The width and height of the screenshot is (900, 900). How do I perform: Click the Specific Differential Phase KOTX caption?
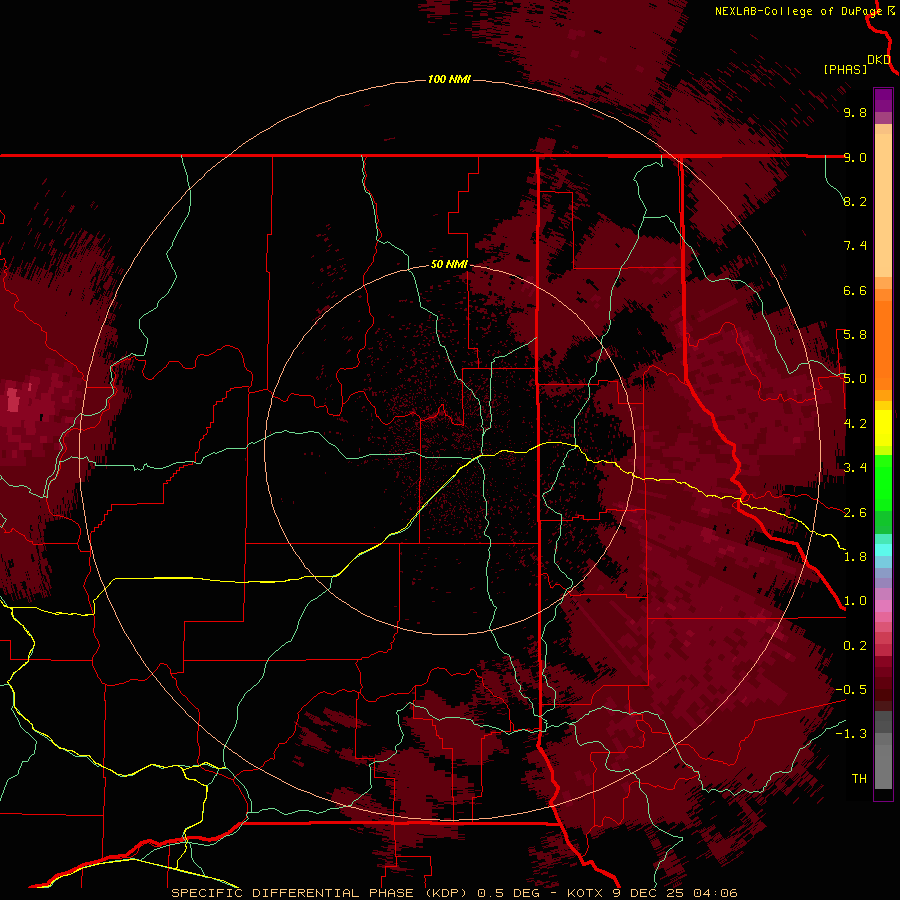[455, 893]
